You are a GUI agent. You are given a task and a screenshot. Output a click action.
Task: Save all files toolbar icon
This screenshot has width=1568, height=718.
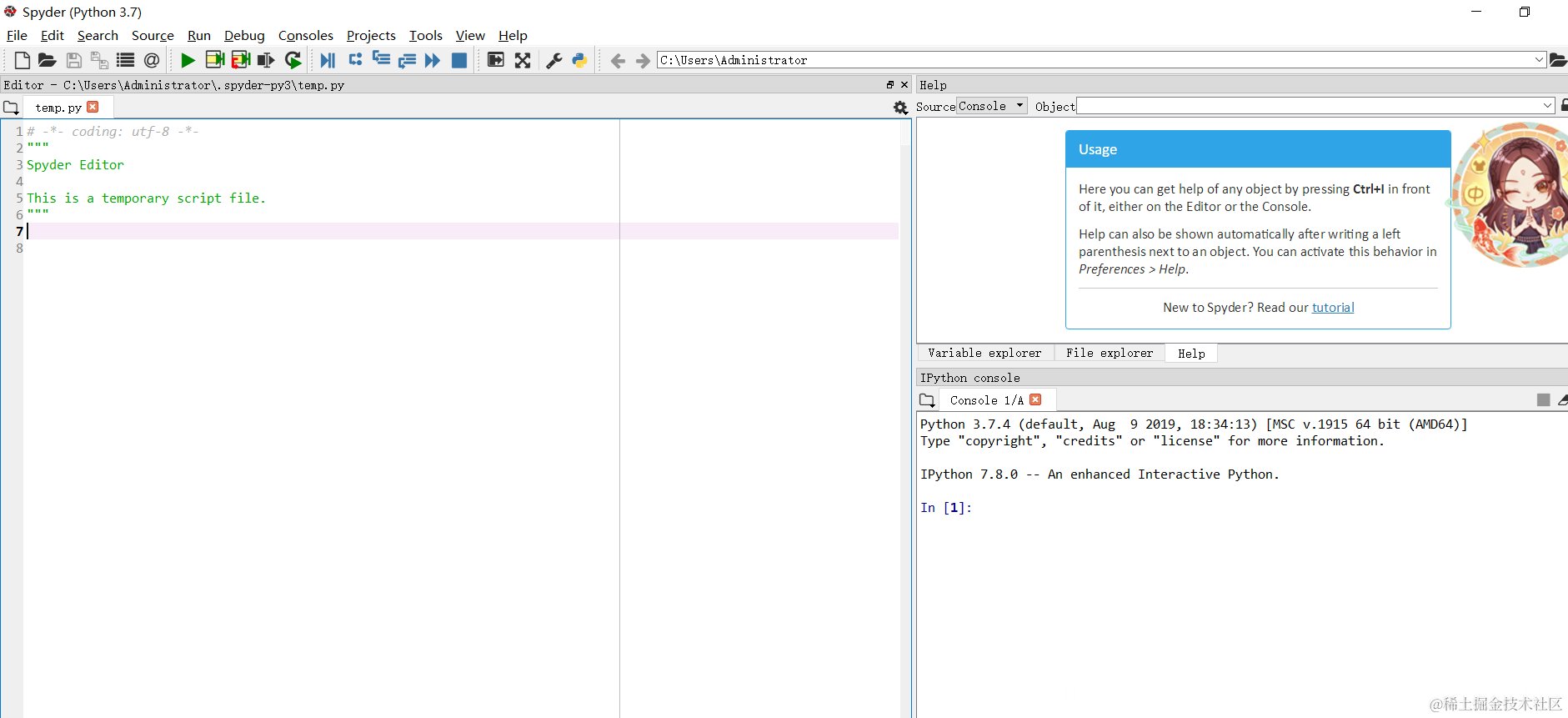[x=99, y=60]
